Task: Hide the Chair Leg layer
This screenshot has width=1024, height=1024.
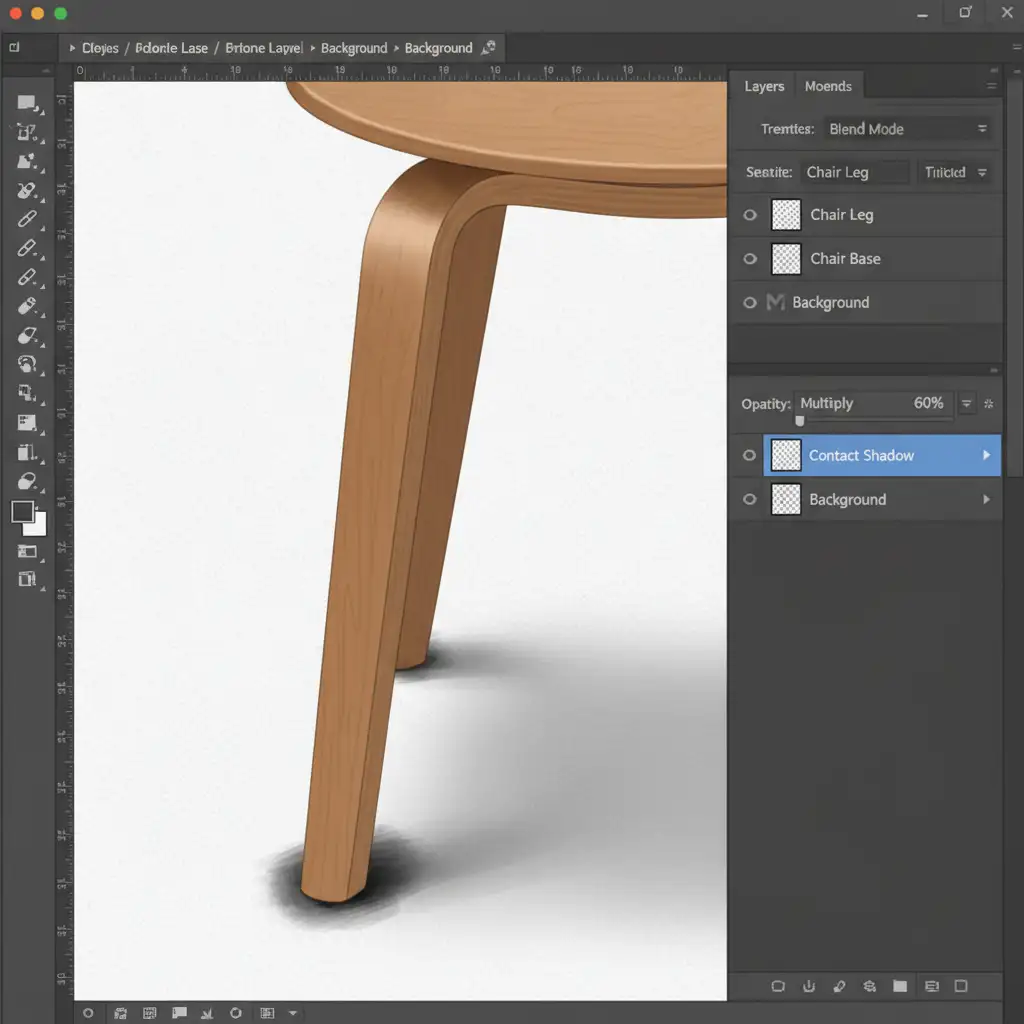Action: click(x=750, y=215)
